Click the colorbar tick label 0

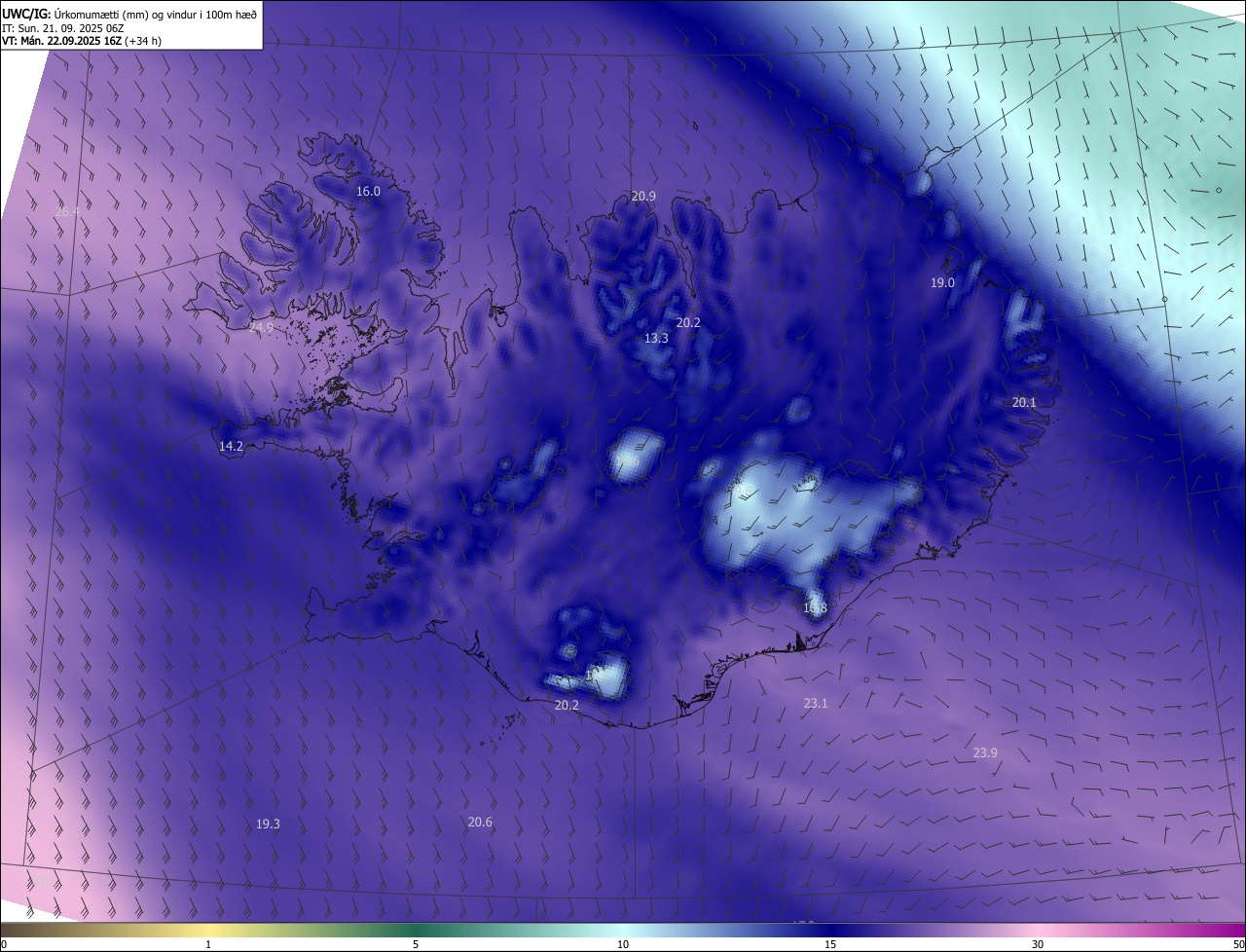(4, 945)
